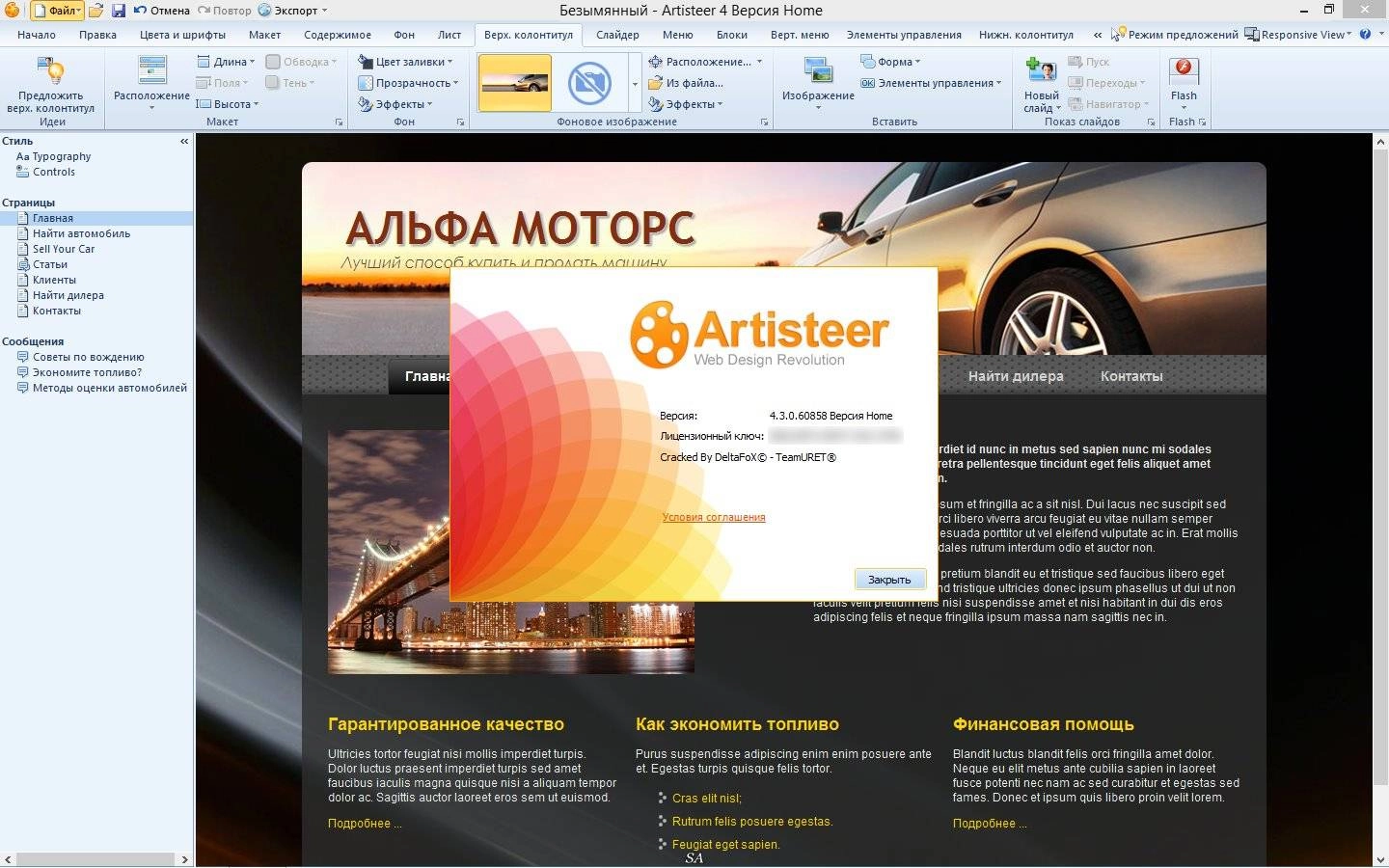1389x868 pixels.
Task: Open Эффекты in the Фон group
Action: tap(395, 104)
